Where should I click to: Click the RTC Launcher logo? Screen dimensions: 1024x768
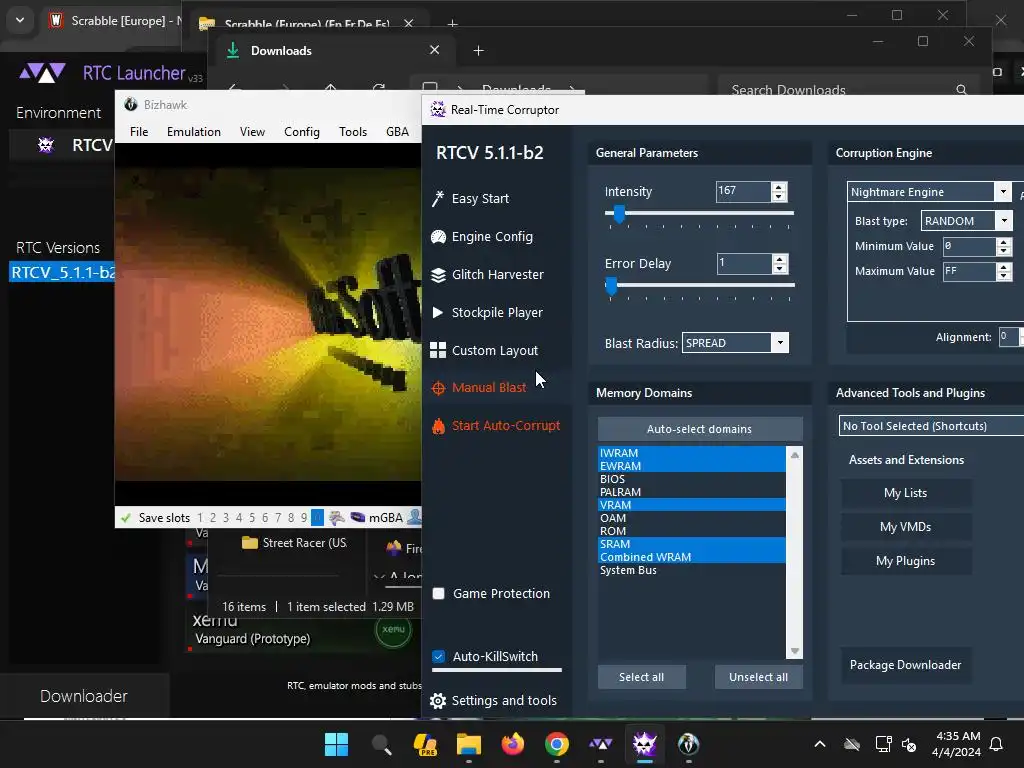[42, 72]
